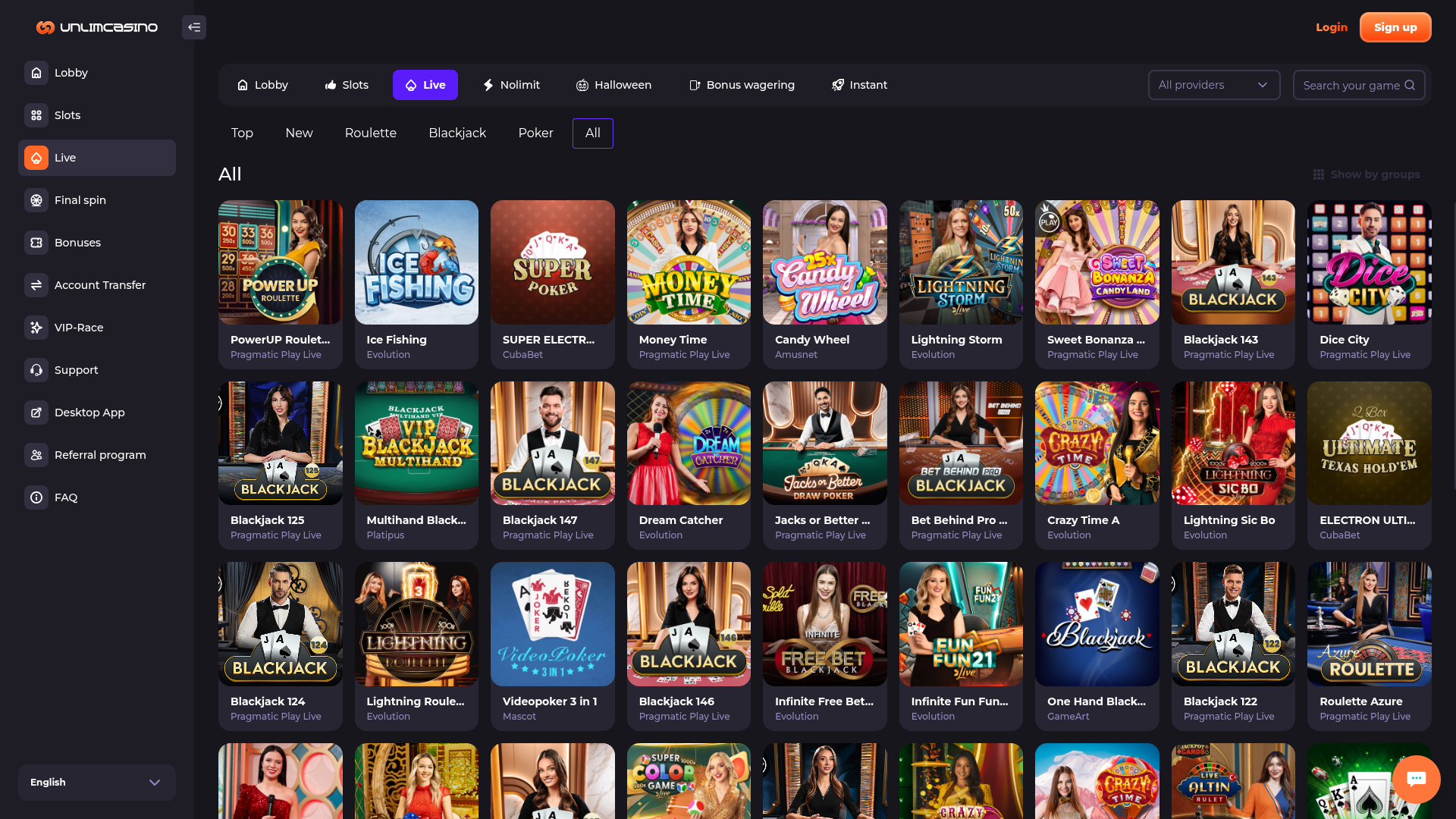
Task: Open Support headset icon
Action: click(36, 370)
